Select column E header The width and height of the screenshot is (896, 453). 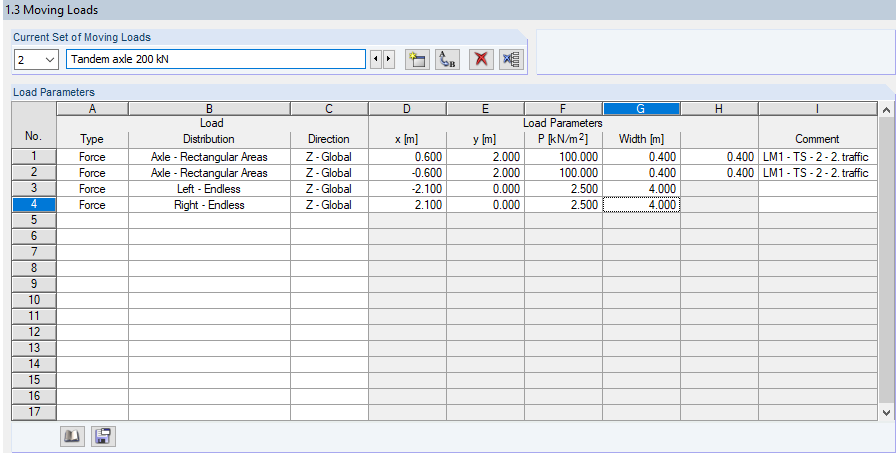pos(485,109)
